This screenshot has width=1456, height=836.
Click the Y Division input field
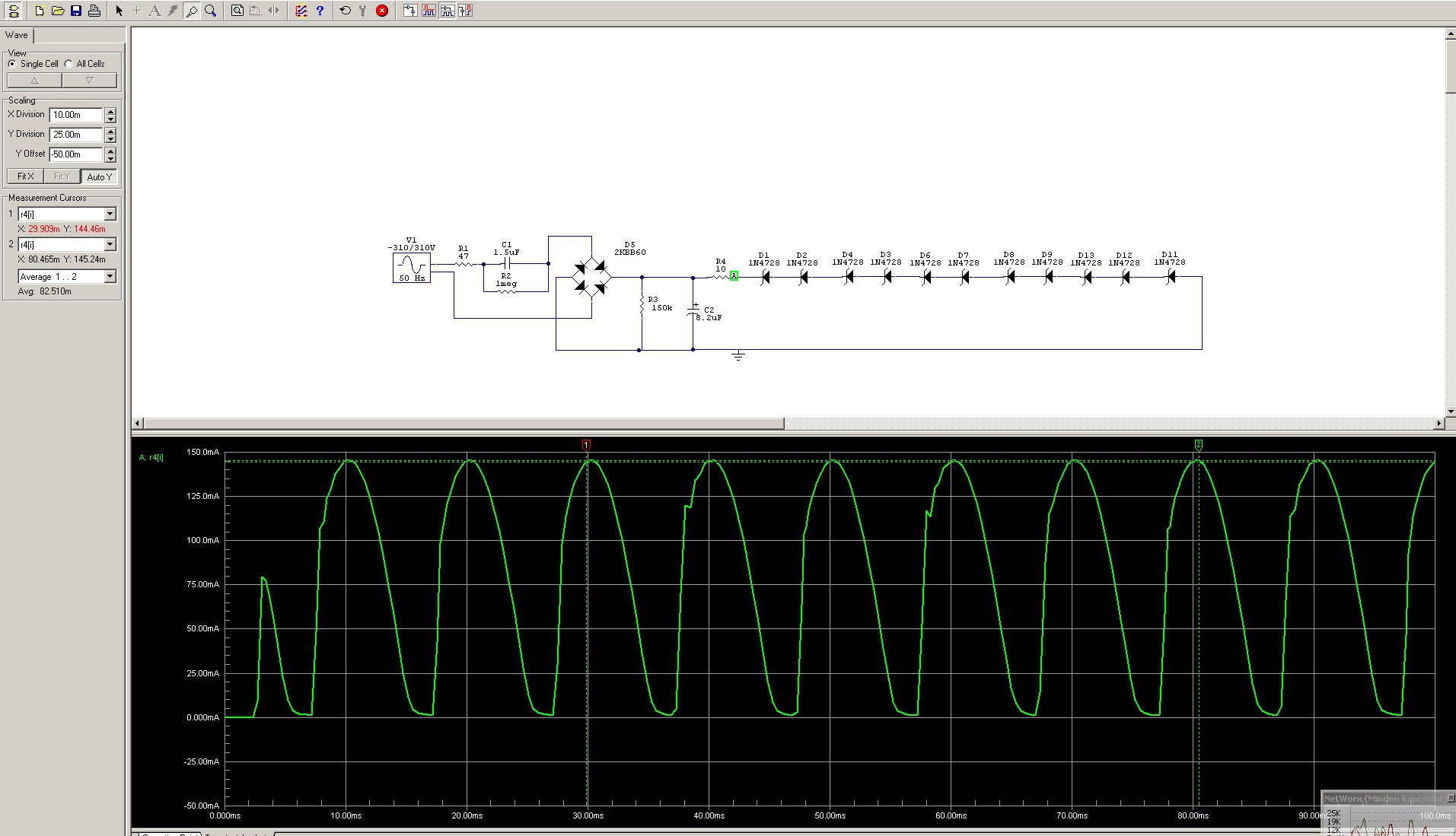pyautogui.click(x=76, y=135)
